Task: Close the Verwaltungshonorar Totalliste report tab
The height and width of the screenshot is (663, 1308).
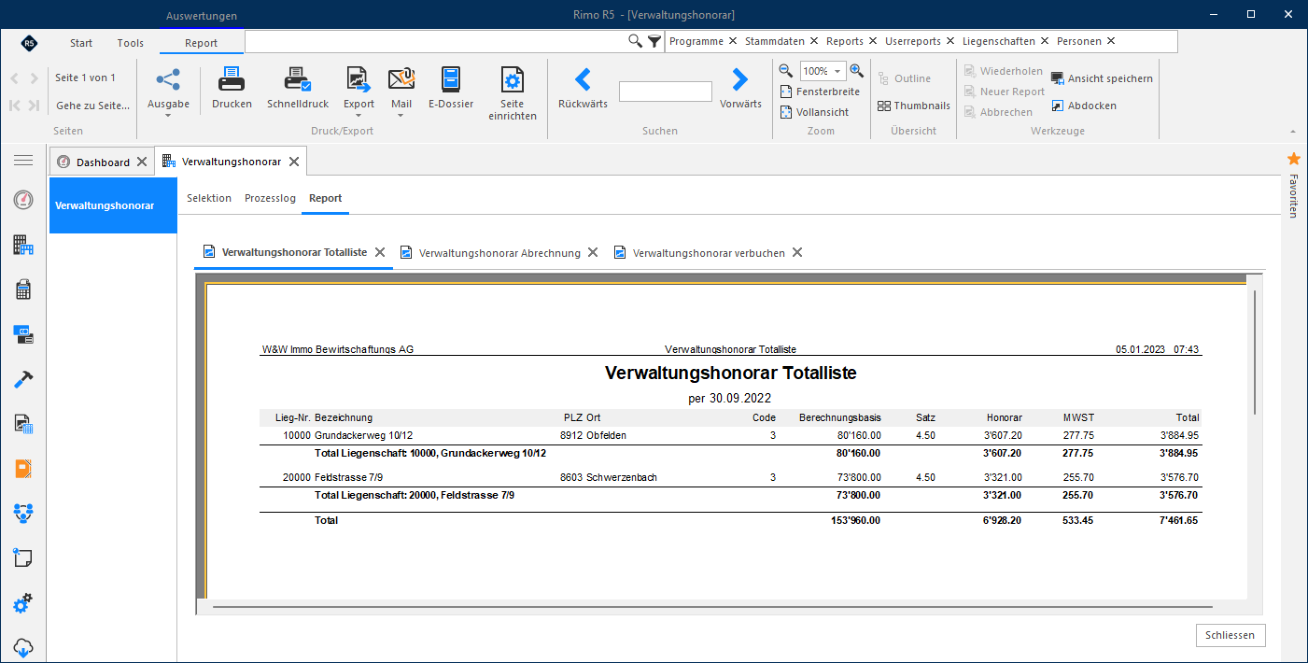Action: (380, 253)
